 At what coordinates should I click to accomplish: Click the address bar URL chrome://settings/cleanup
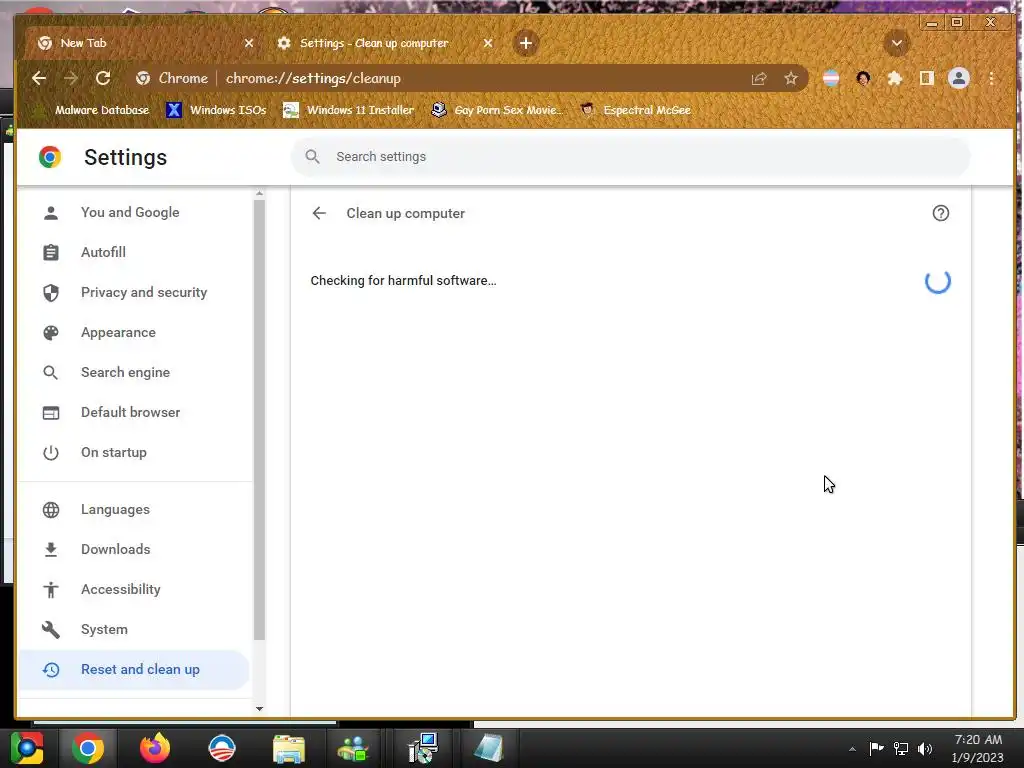[313, 78]
